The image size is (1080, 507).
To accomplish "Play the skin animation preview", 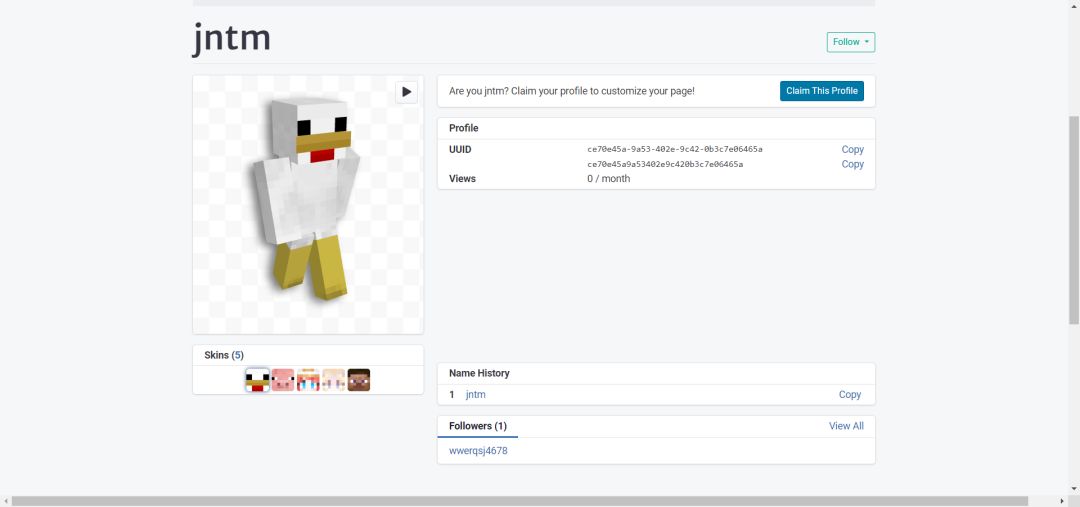I will tap(406, 92).
